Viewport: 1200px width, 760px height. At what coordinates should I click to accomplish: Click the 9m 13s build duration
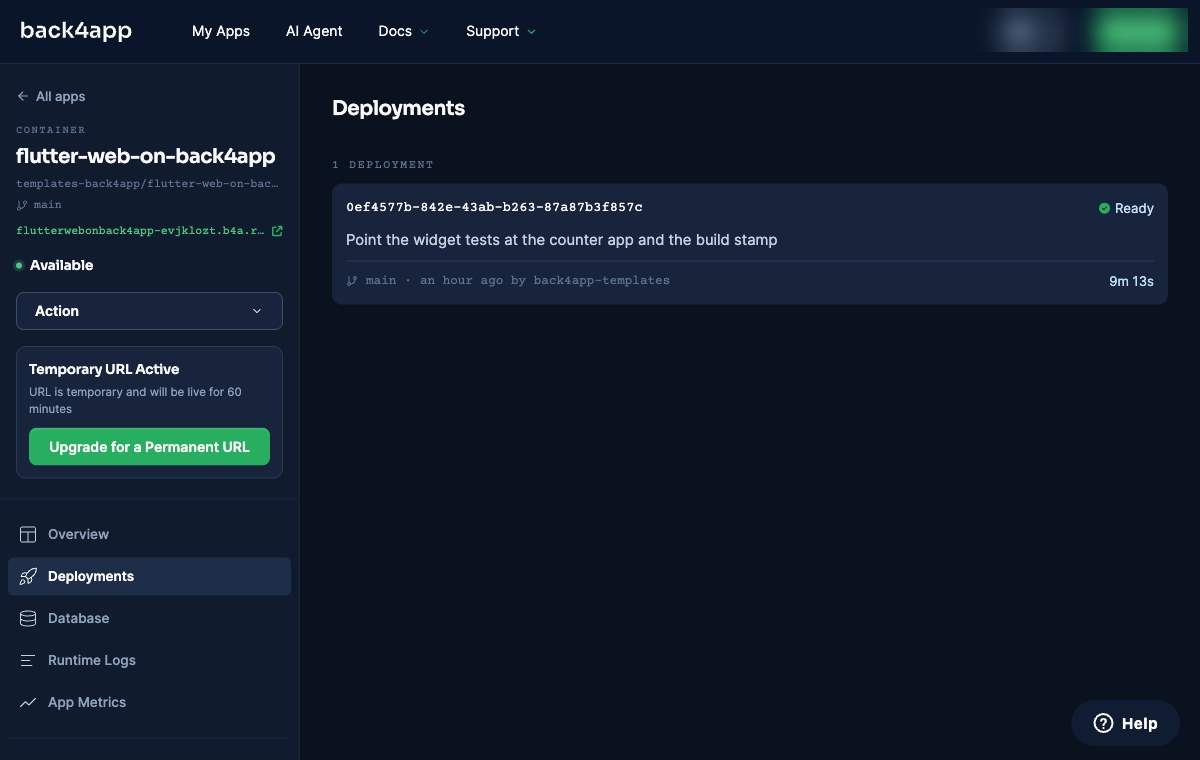1131,281
